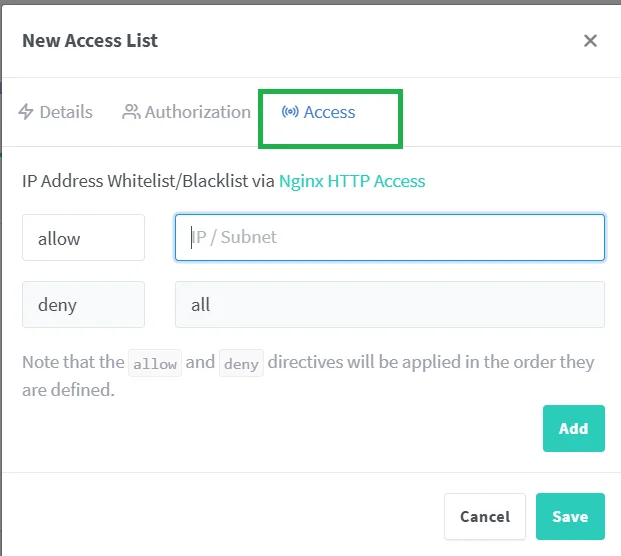Select the Access tab label
This screenshot has height=556, width=621.
click(329, 112)
